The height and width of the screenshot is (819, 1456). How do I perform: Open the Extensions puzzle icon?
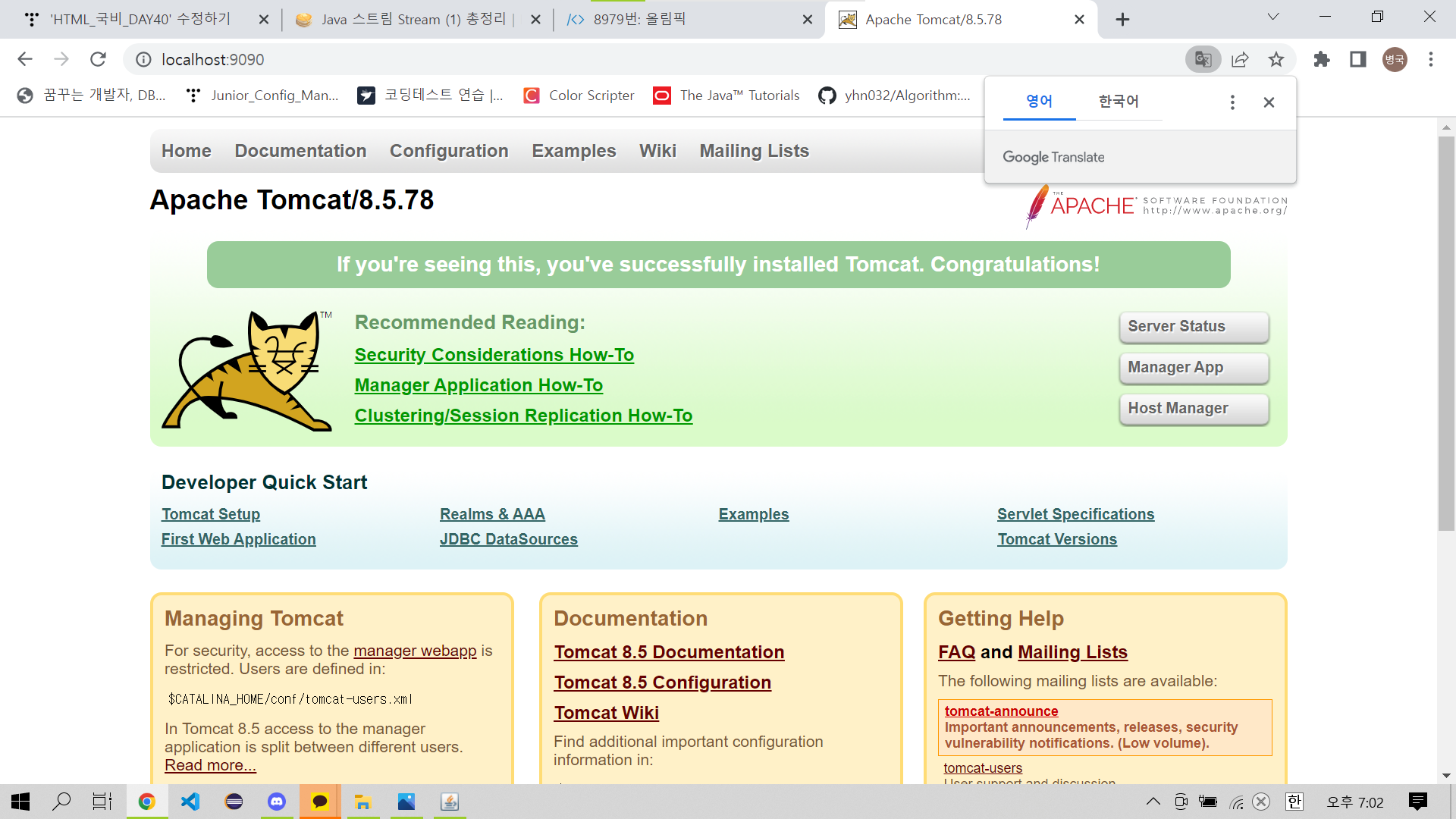pyautogui.click(x=1322, y=59)
